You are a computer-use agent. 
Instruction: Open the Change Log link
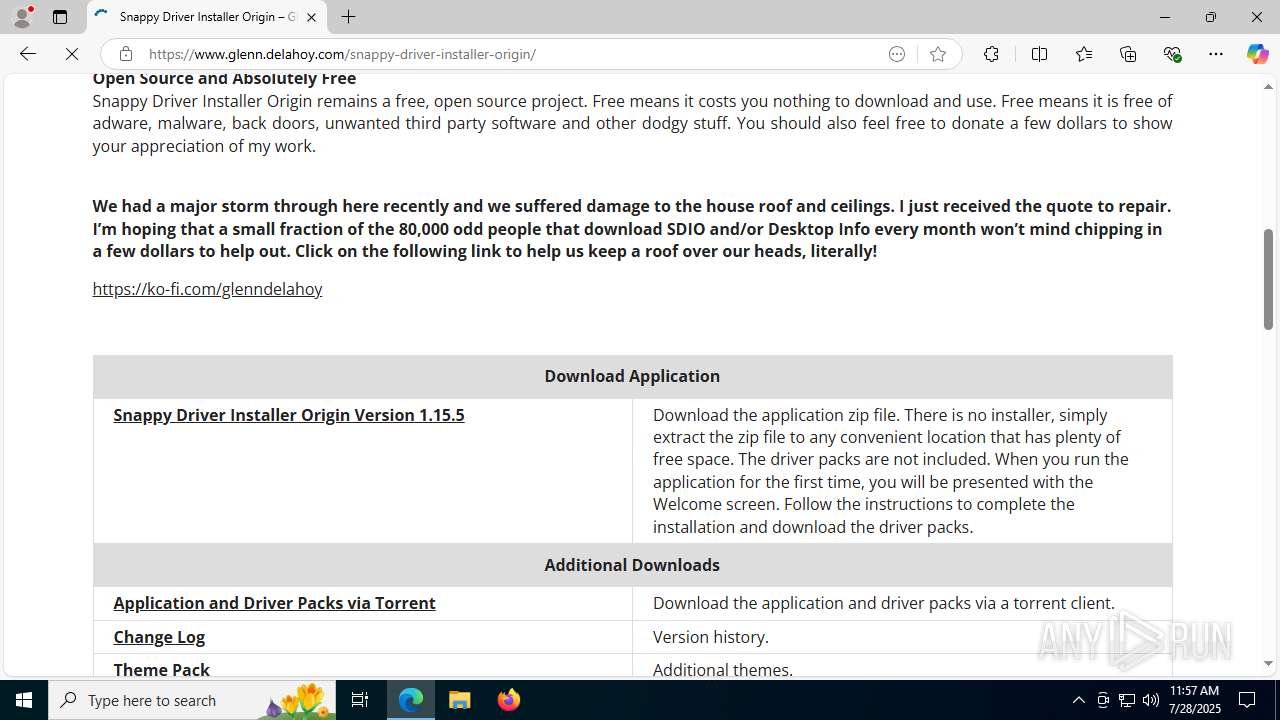coord(159,637)
